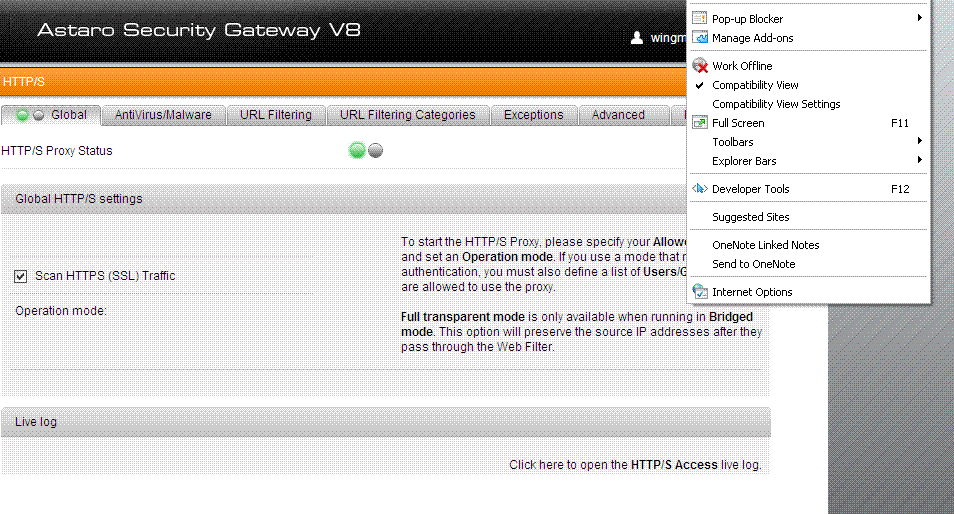Toggle the Compatibility View checkmark entry
This screenshot has width=954, height=514.
[x=809, y=85]
